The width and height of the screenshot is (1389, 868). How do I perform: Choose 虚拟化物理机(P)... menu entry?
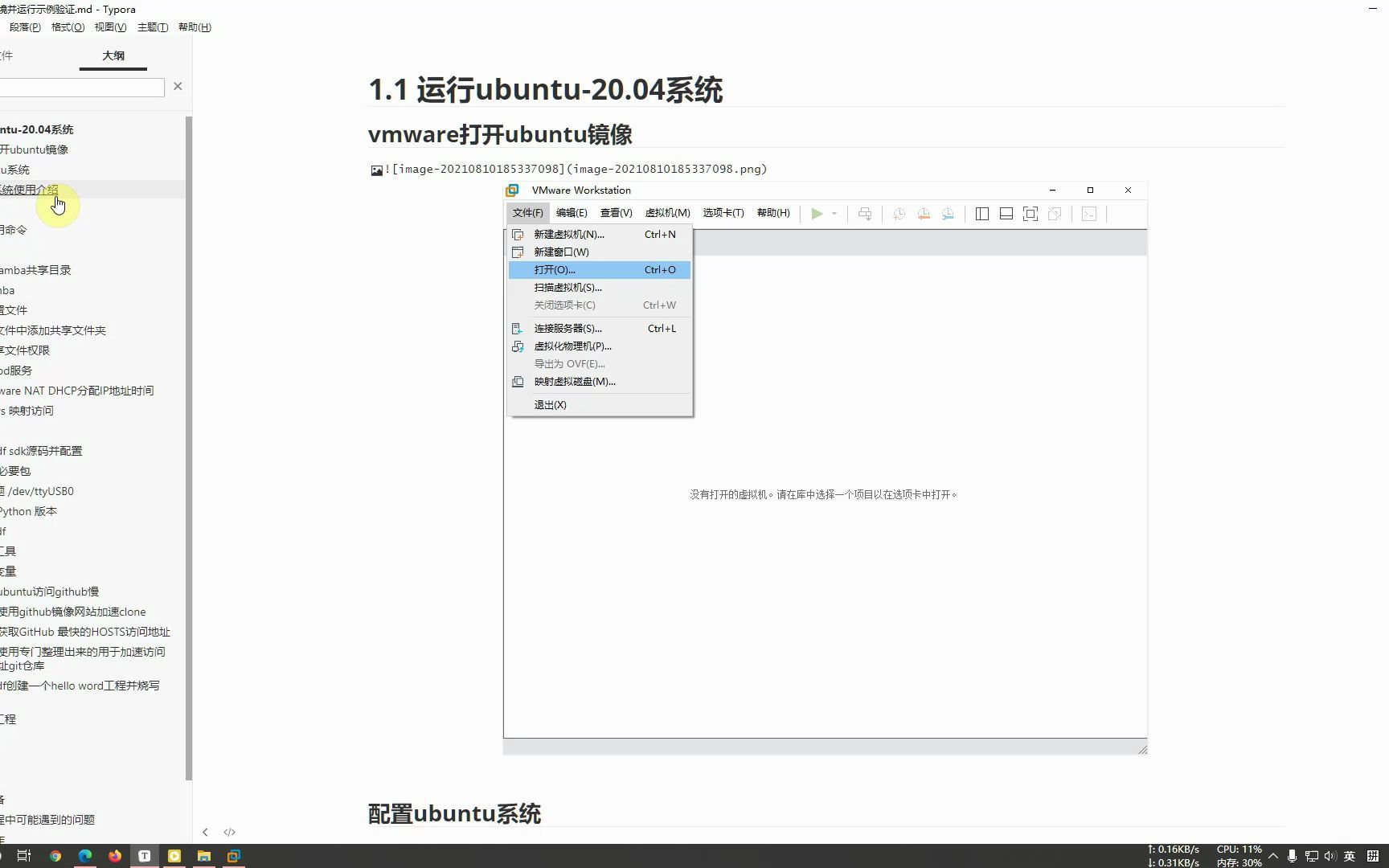600,346
